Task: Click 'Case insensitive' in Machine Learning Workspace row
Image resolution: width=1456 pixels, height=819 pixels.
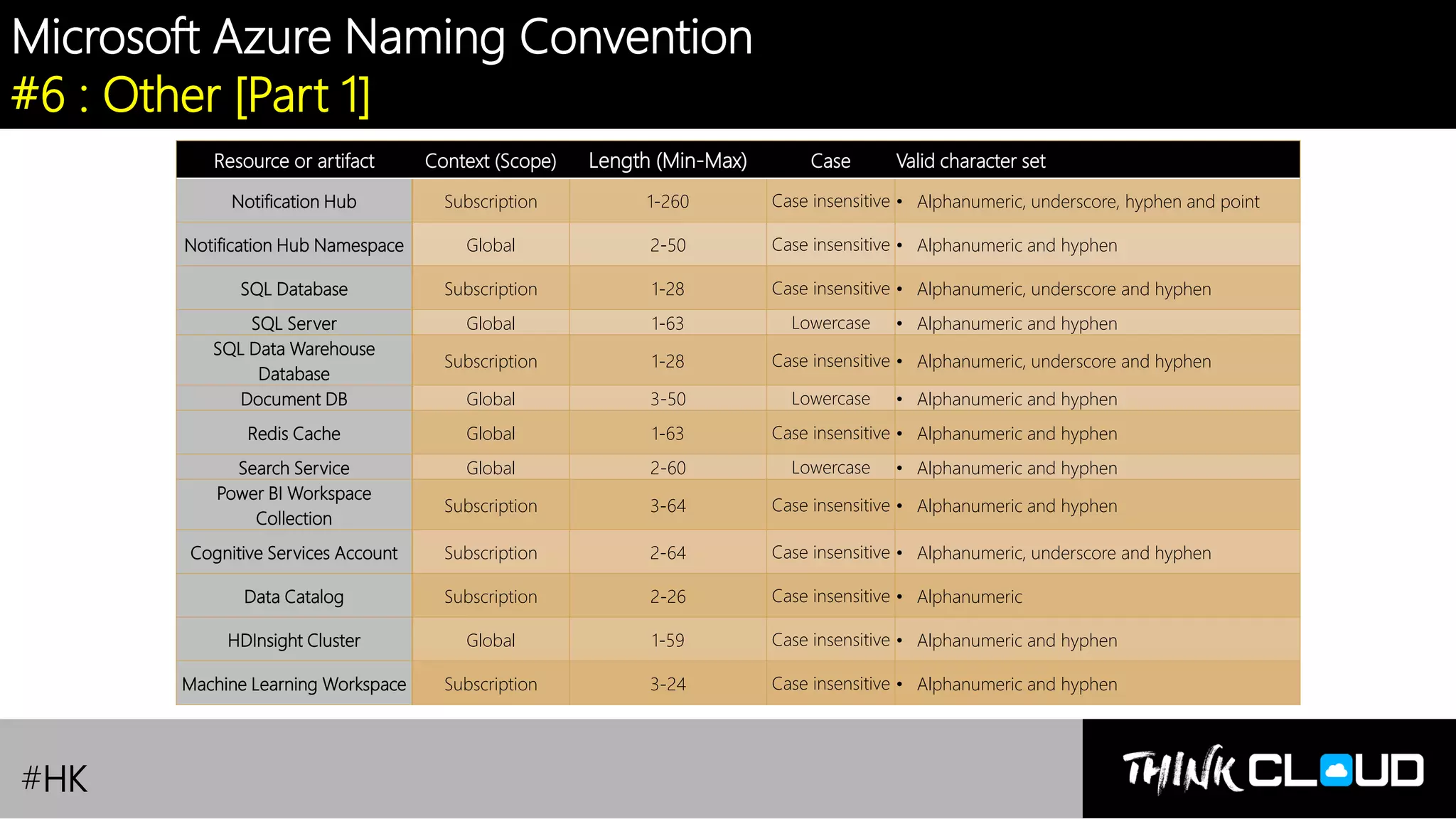Action: 830,684
